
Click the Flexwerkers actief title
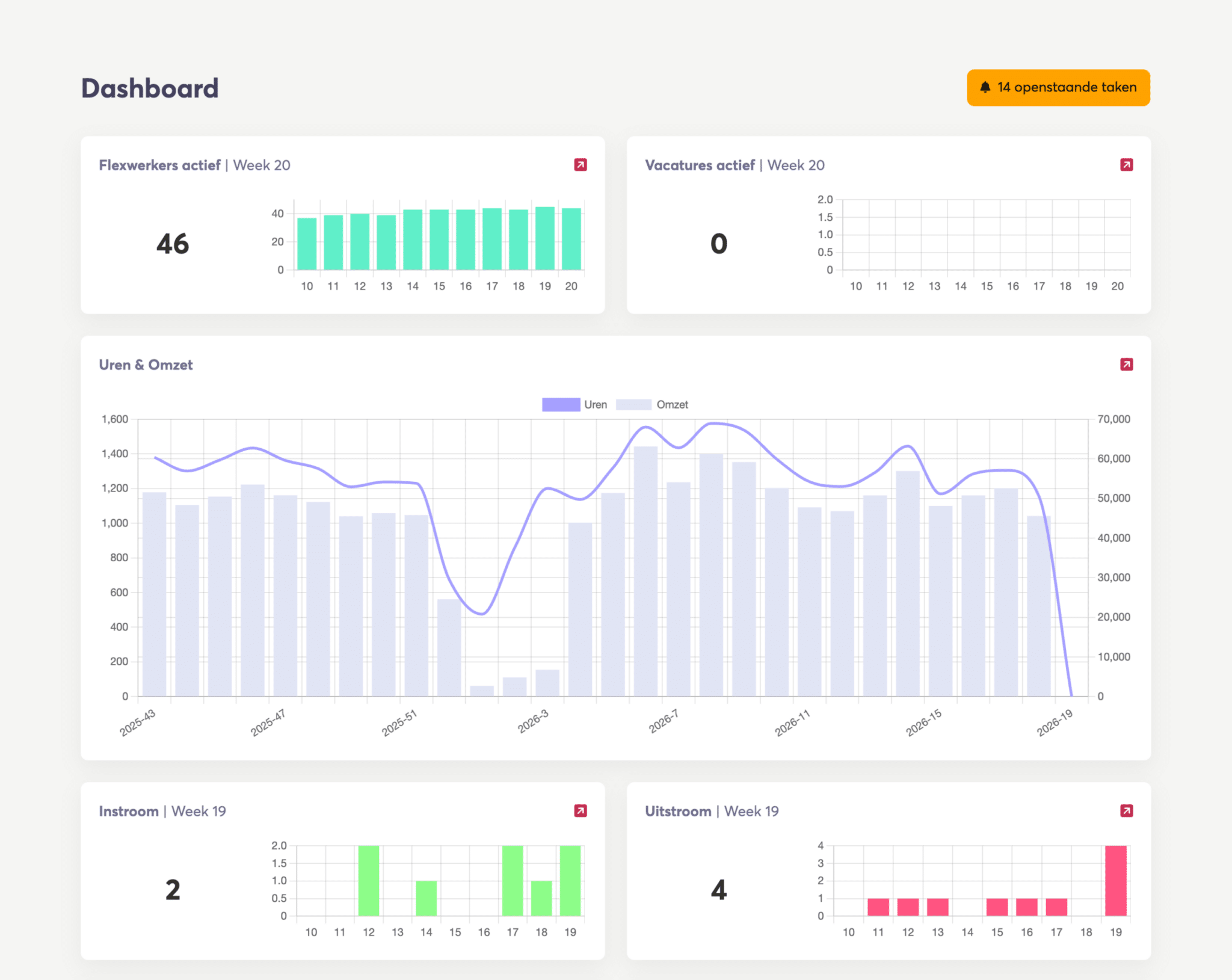(159, 165)
